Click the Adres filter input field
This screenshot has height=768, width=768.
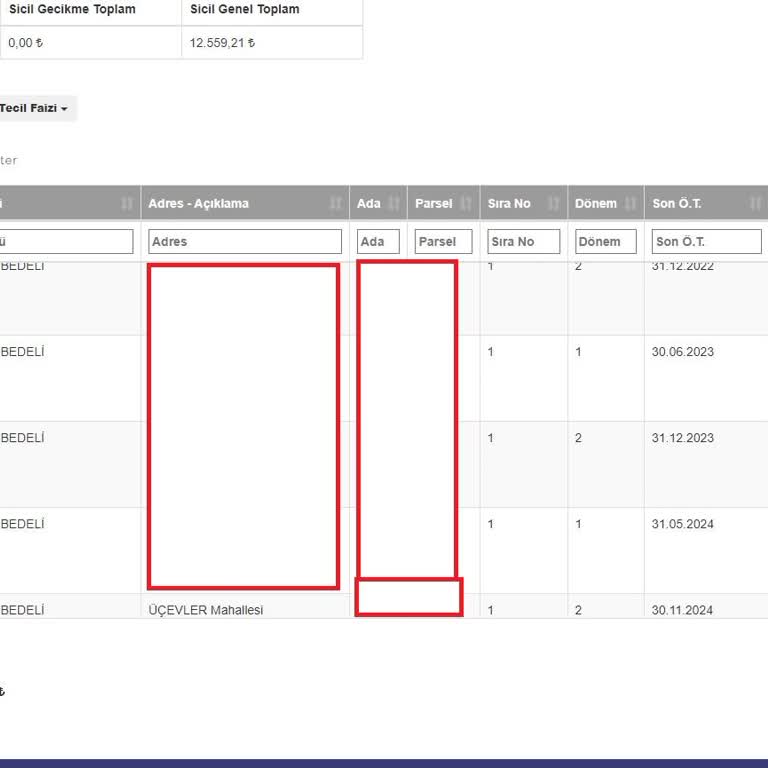click(x=245, y=241)
